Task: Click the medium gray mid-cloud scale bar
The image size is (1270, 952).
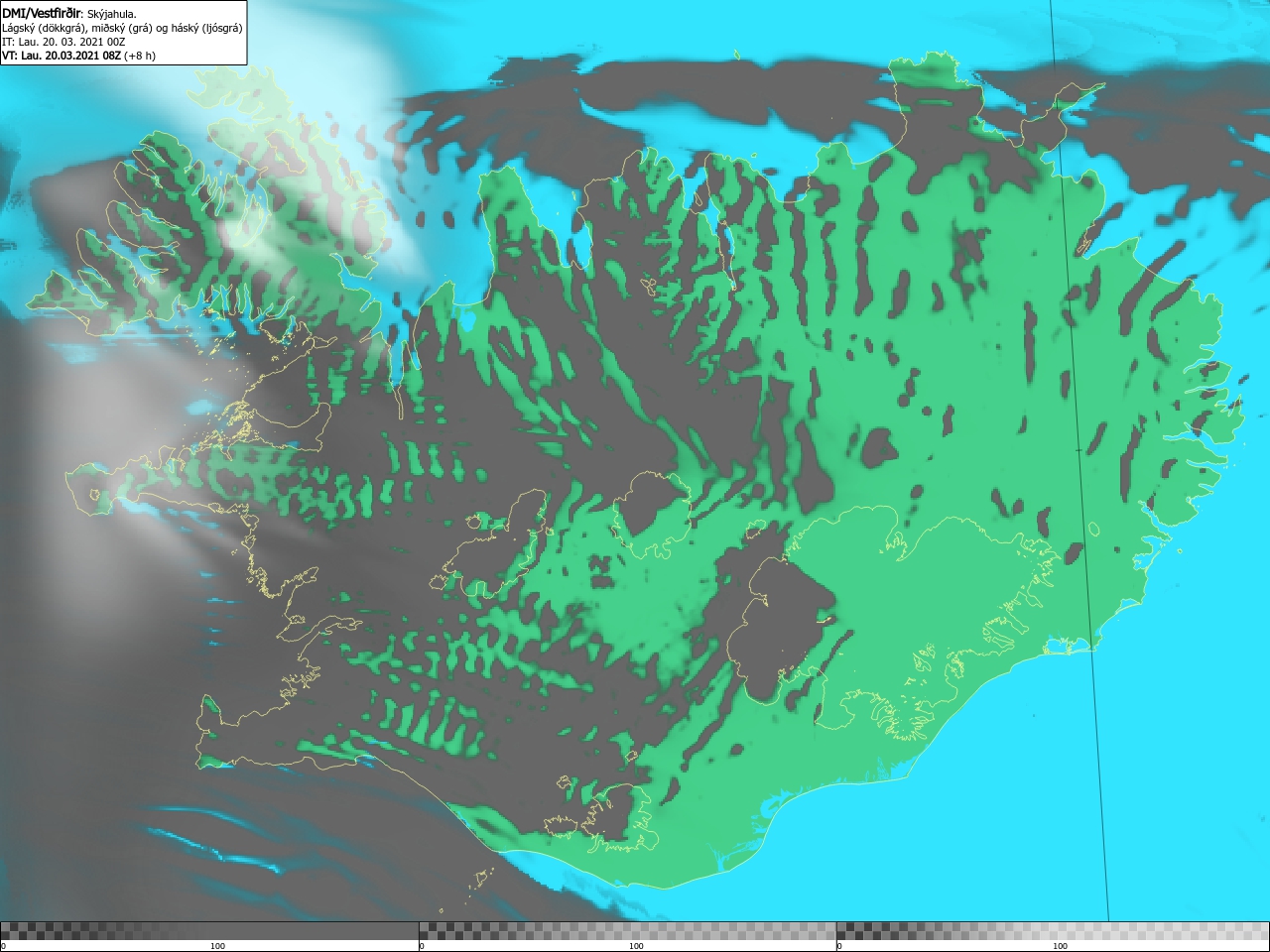Action: [x=627, y=931]
